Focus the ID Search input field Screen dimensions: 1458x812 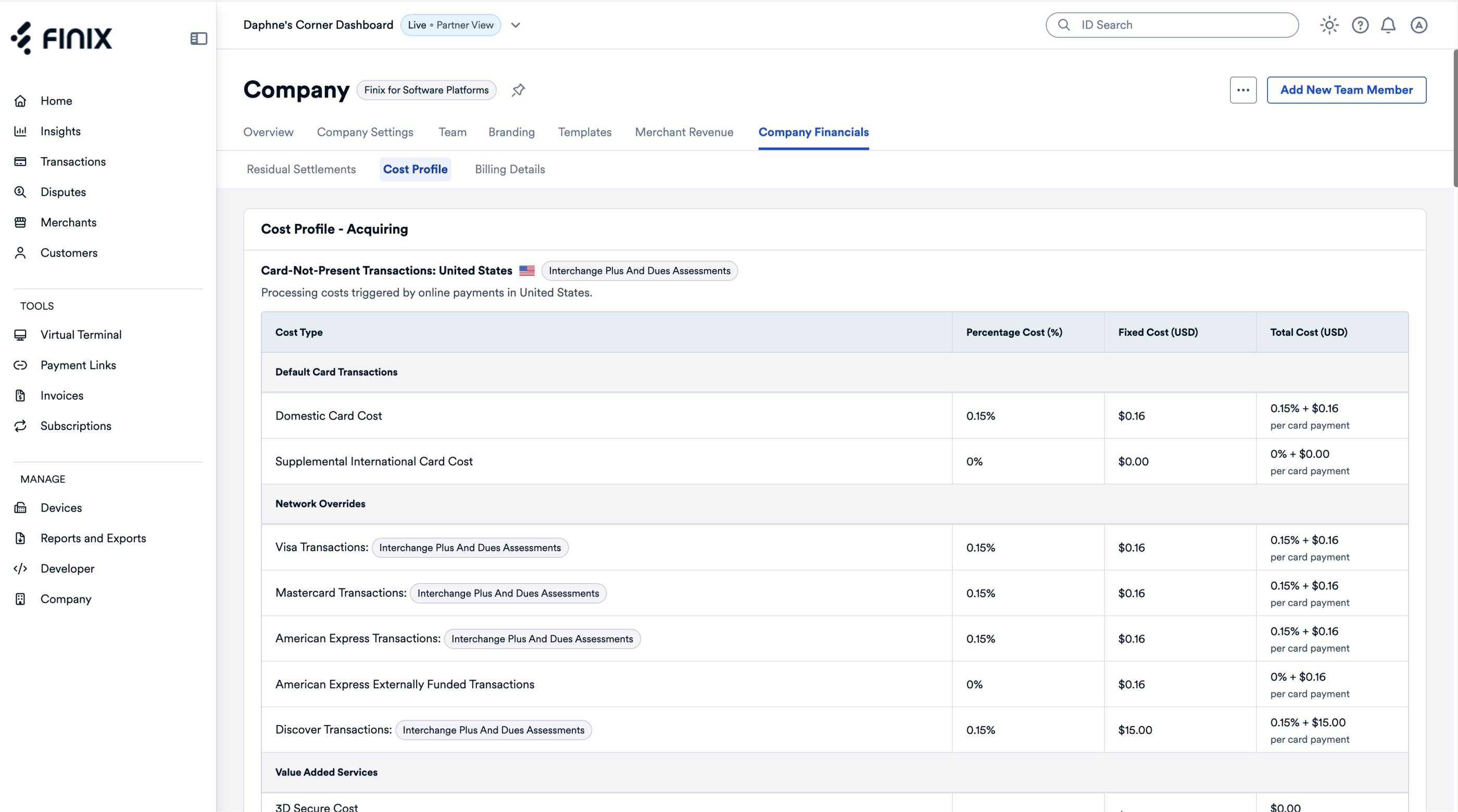point(1172,25)
